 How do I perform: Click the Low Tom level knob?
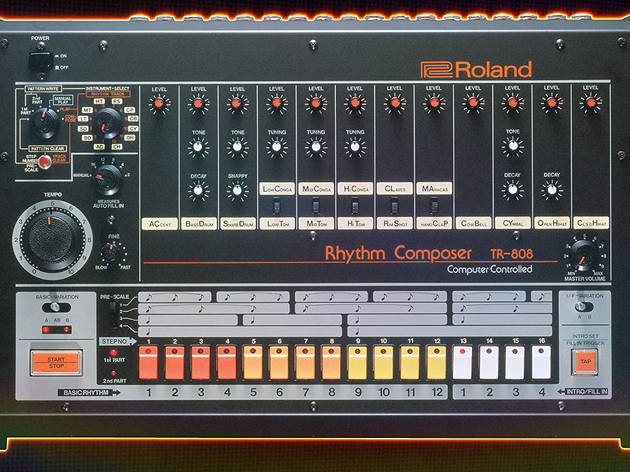(276, 103)
